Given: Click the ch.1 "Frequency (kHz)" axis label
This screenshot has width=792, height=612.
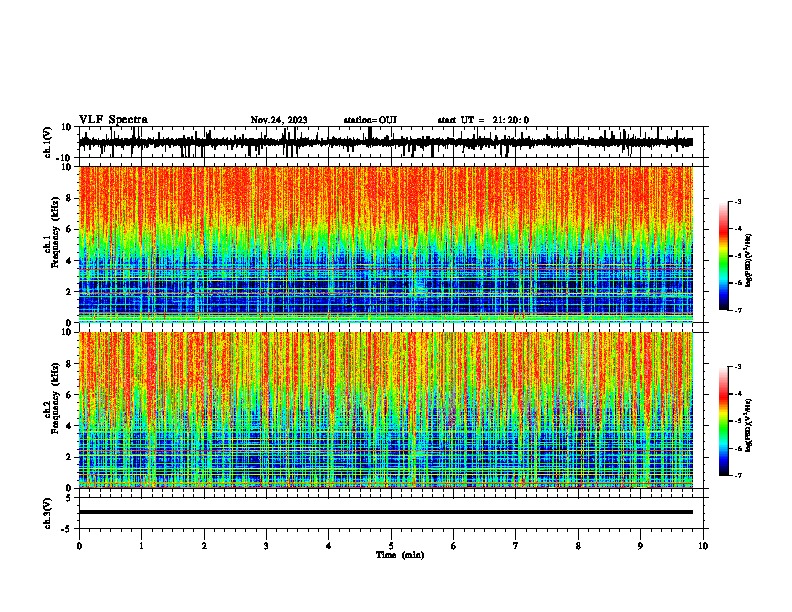Looking at the screenshot, I should point(55,233).
